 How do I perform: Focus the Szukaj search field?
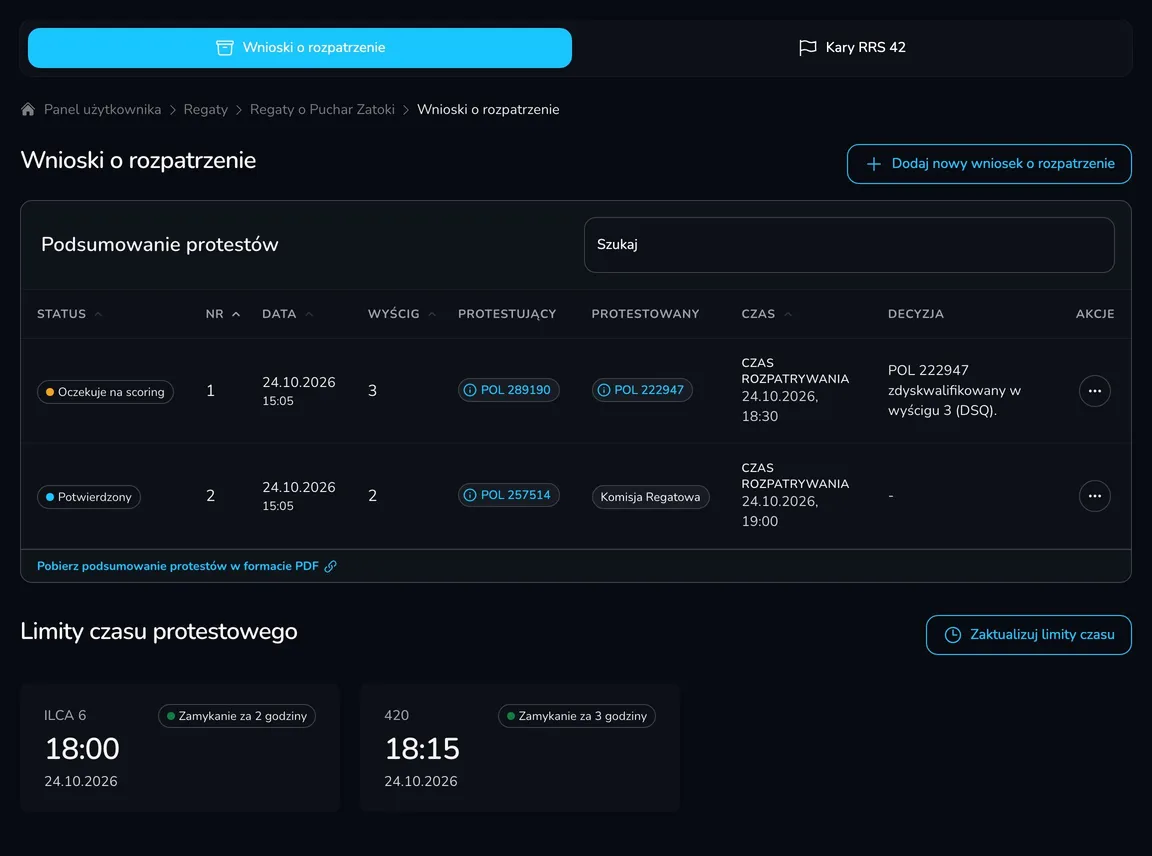click(849, 245)
